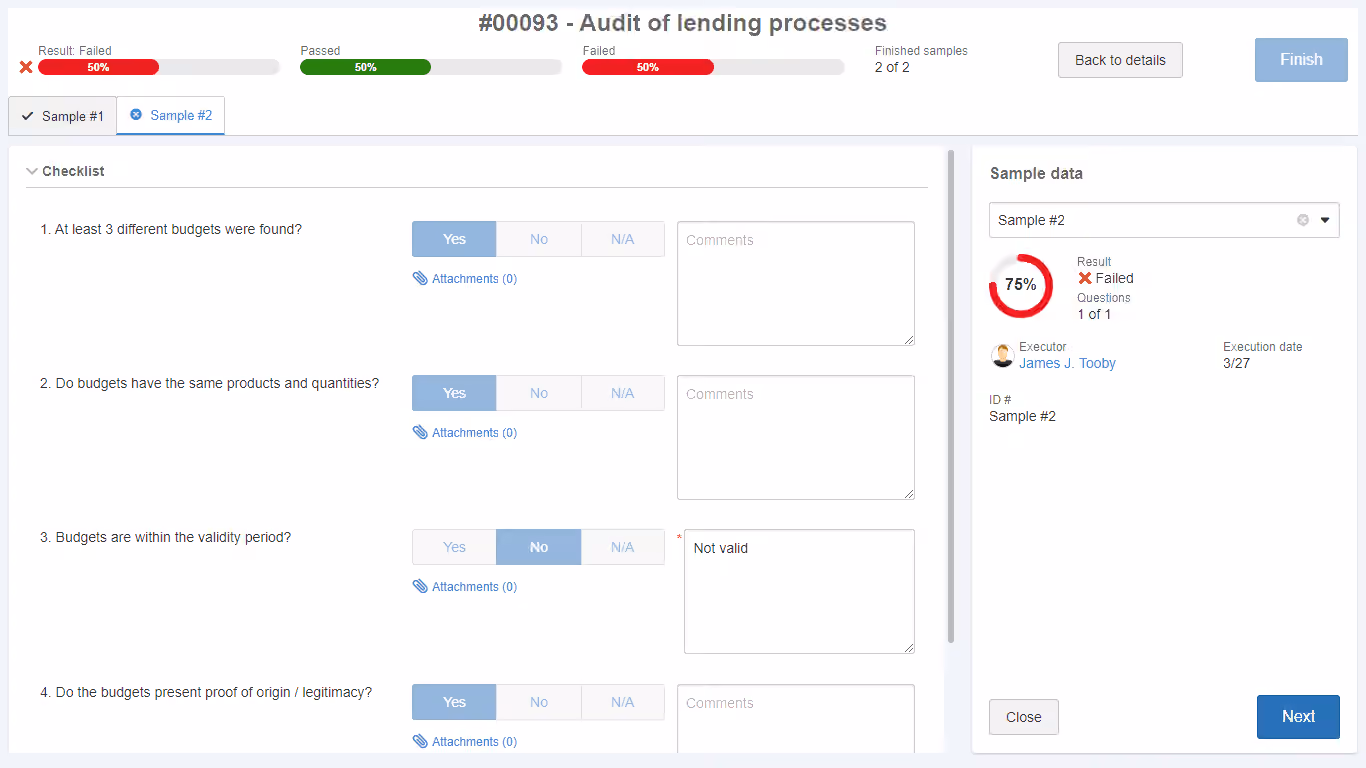Clear the Sample #2 selection with x icon
The width and height of the screenshot is (1366, 768).
[x=1303, y=220]
